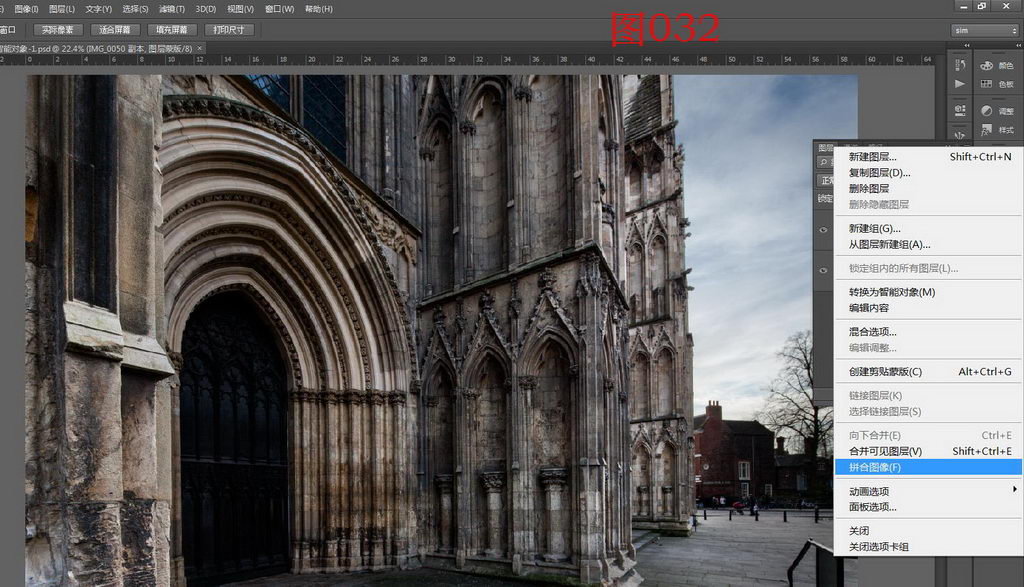Collapse the right panel dock double arrows

(x=1017, y=46)
